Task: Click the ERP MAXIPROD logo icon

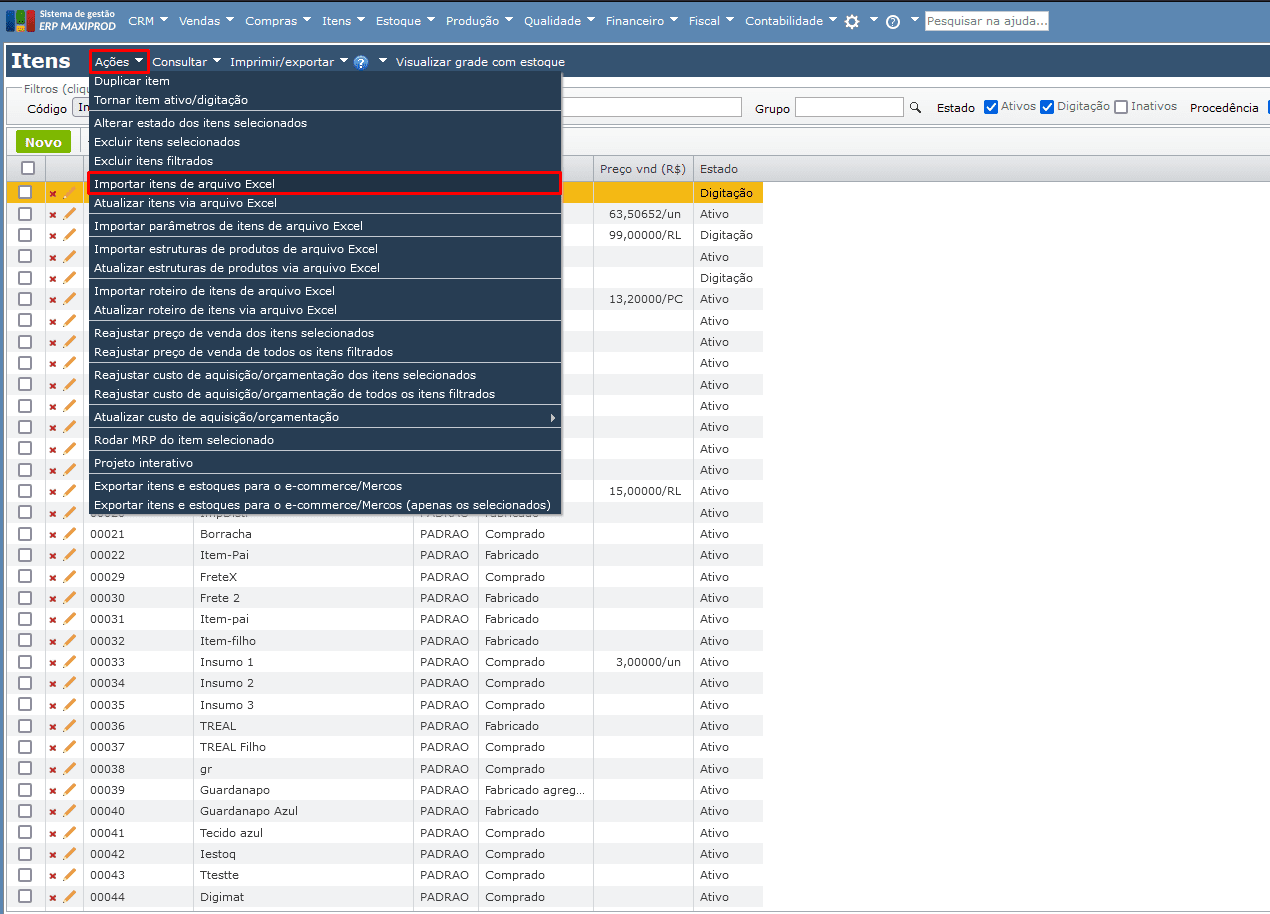Action: point(20,21)
